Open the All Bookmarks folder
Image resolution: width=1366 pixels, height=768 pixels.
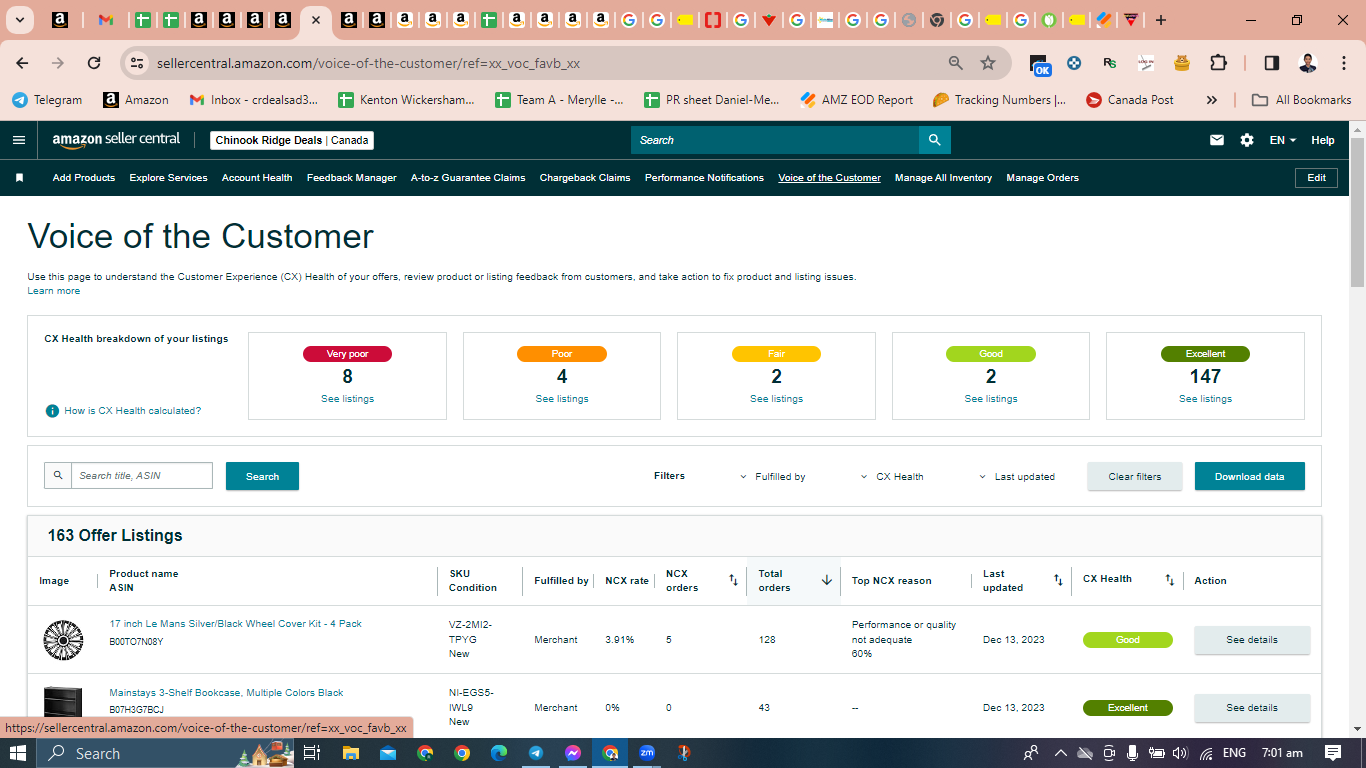tap(1302, 100)
